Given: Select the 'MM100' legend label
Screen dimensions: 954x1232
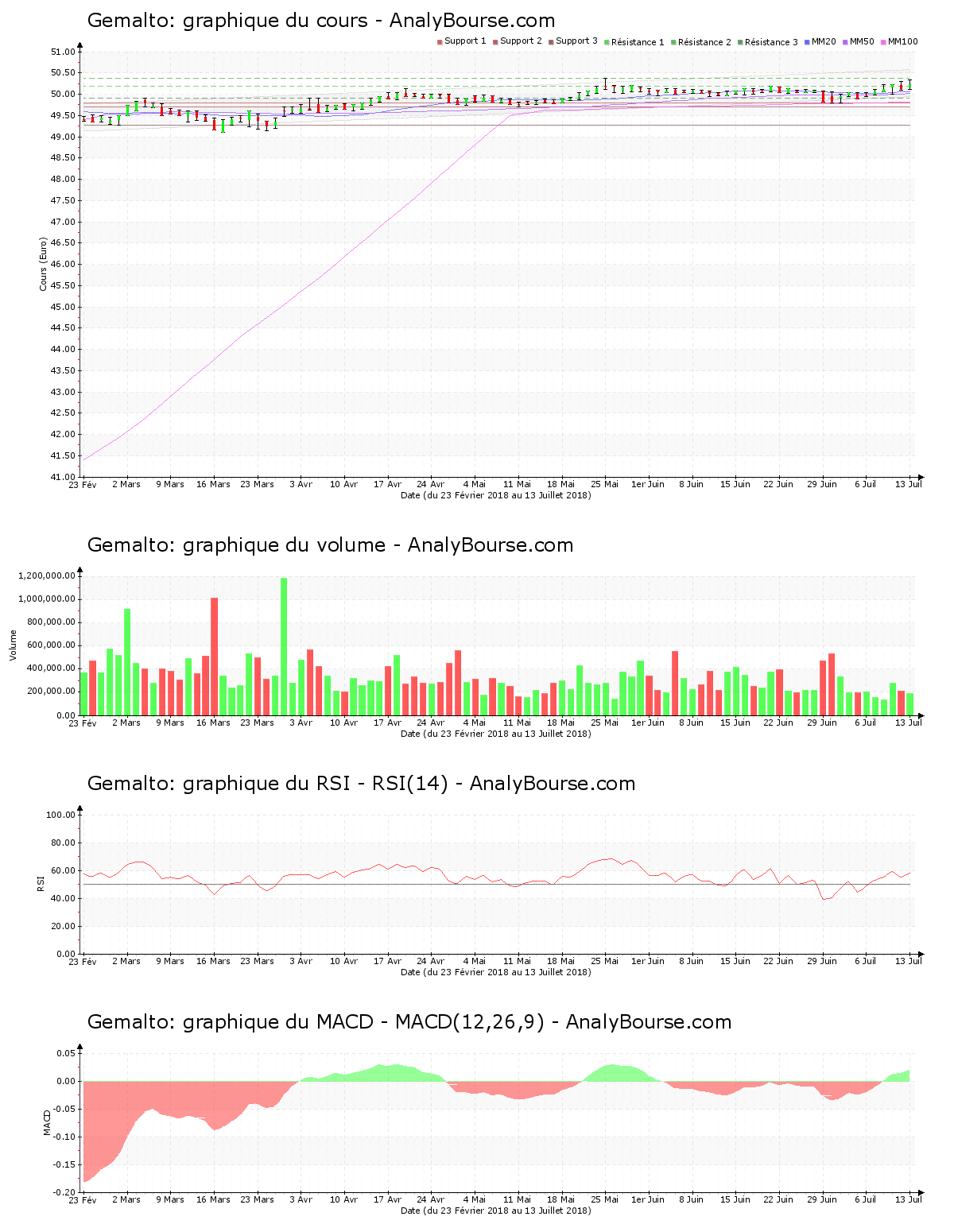Looking at the screenshot, I should pyautogui.click(x=902, y=41).
